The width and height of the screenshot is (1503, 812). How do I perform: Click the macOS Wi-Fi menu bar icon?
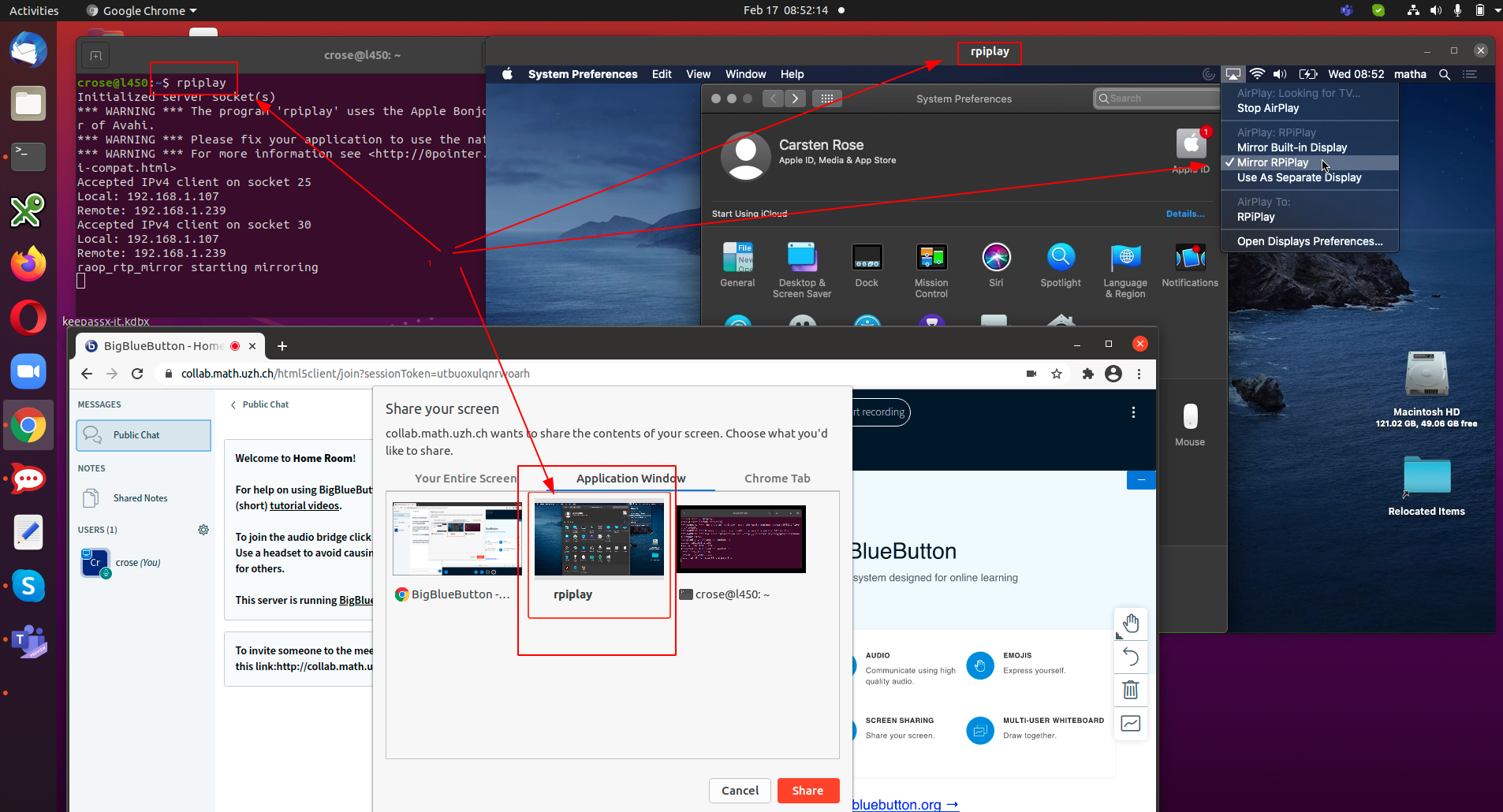click(x=1258, y=74)
